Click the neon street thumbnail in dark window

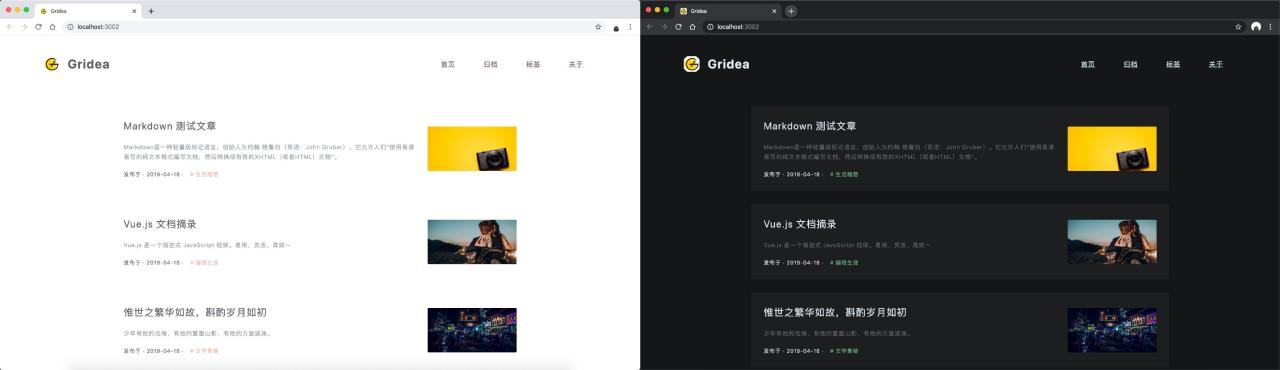tap(1112, 330)
